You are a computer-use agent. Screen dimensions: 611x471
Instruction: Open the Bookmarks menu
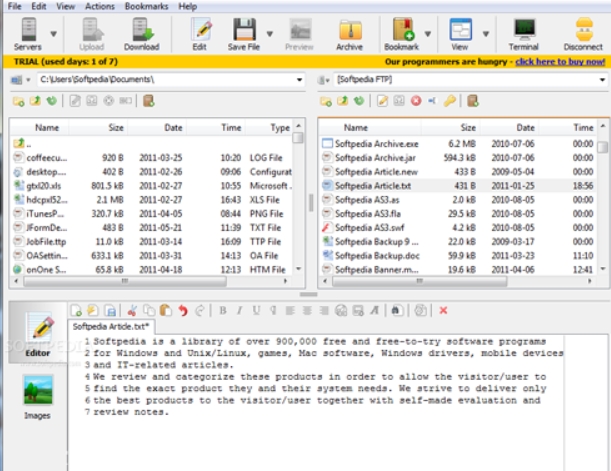[146, 6]
